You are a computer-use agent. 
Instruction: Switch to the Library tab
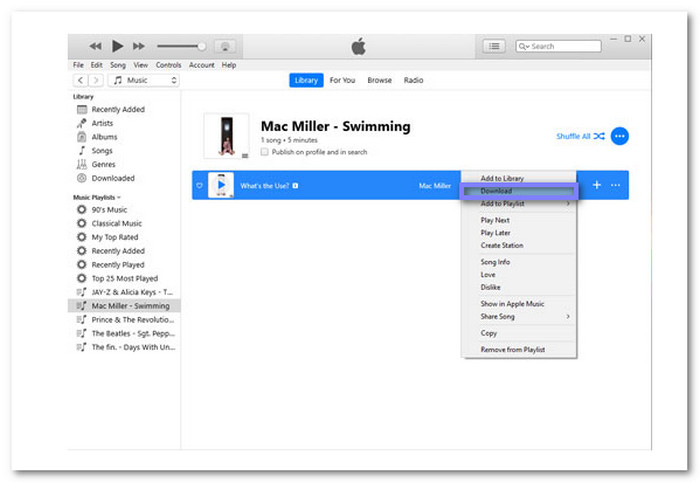[306, 80]
